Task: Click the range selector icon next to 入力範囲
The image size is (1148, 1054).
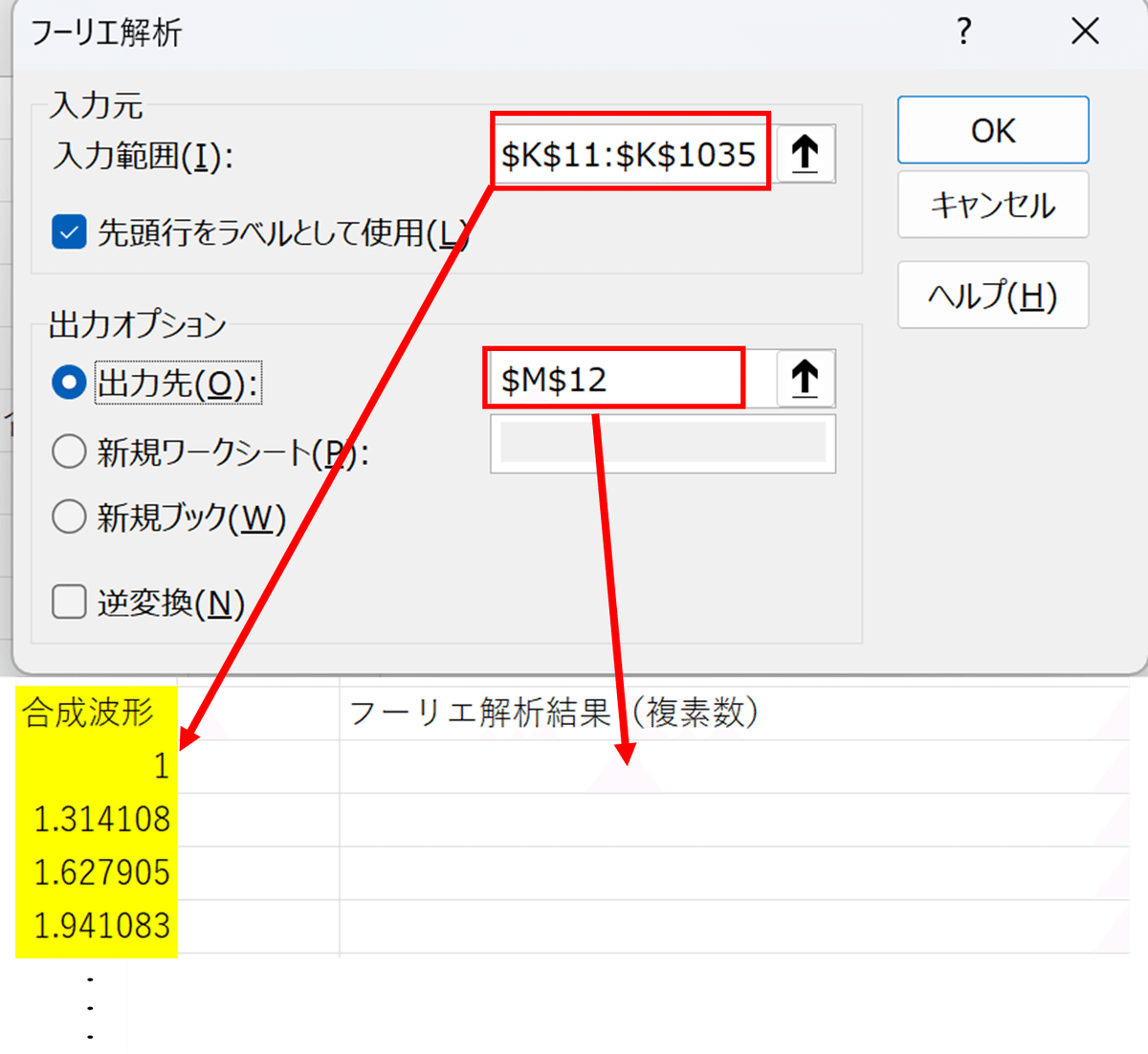Action: click(805, 152)
